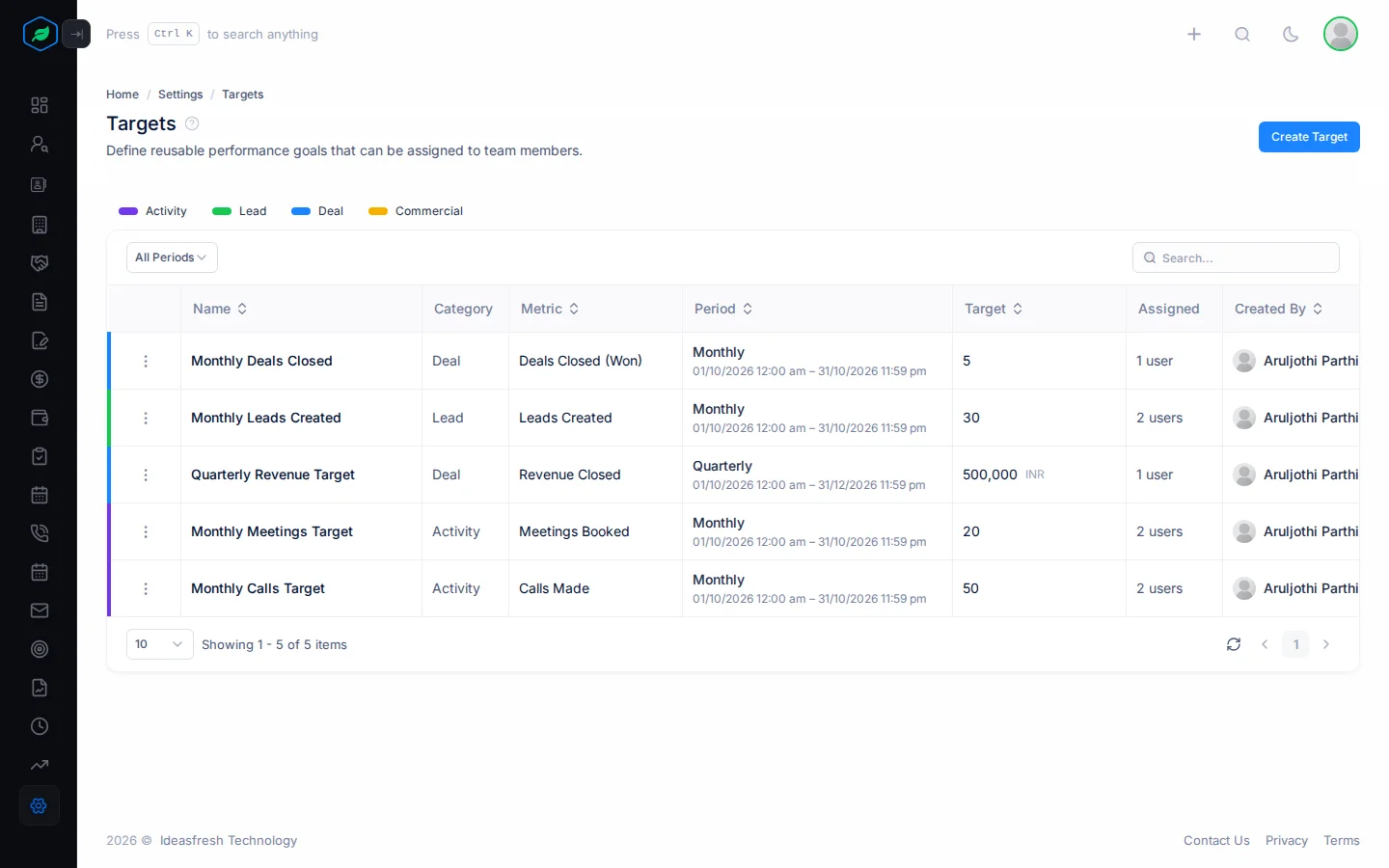Refresh the targets table
The width and height of the screenshot is (1389, 868).
1234,644
